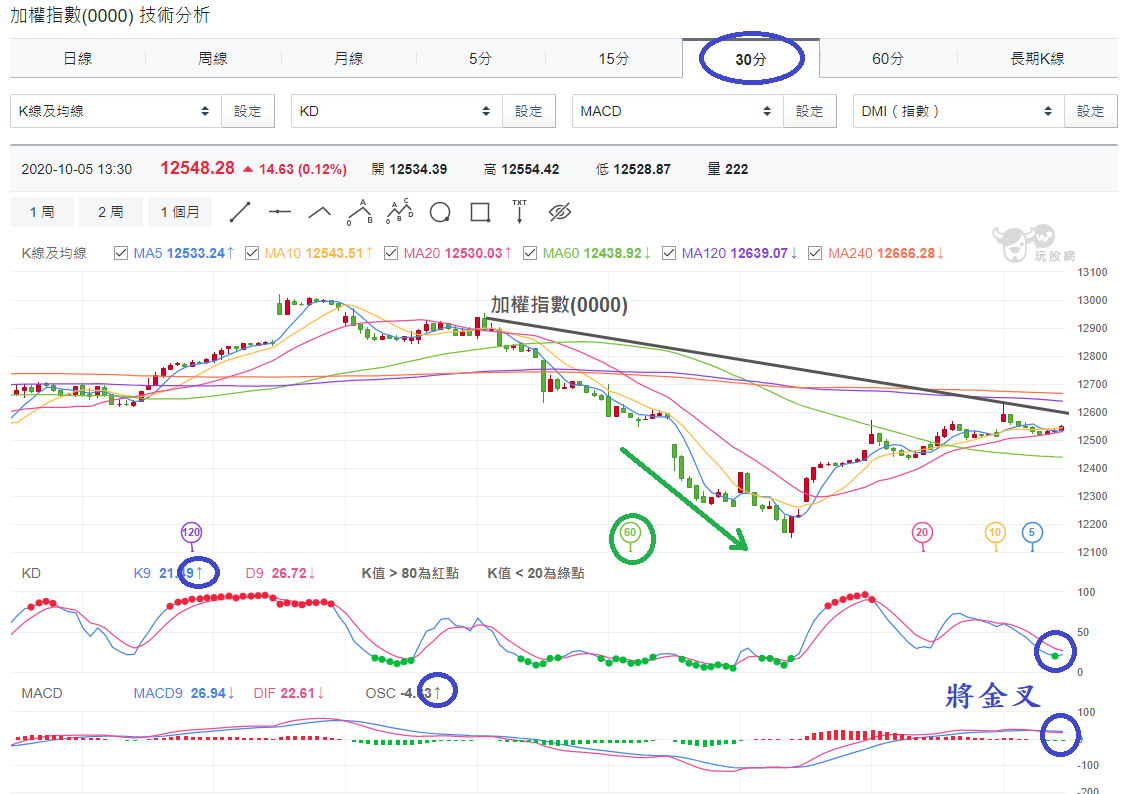This screenshot has height=794, width=1129.
Task: Click the MA5 marker pin on chart
Action: pos(1032,533)
